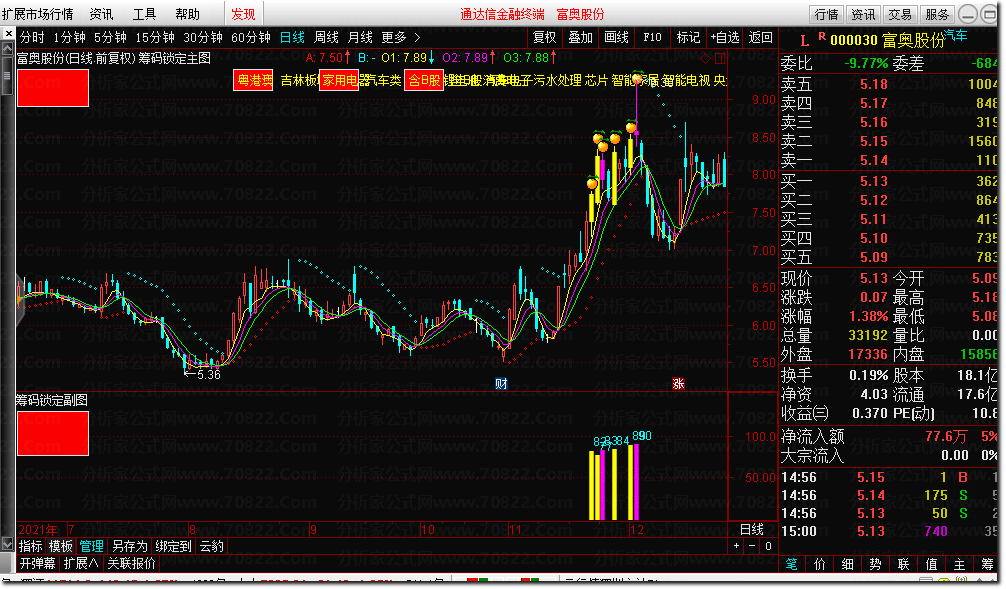Click the + zoom button below the chart
The image size is (1006, 589).
point(737,546)
